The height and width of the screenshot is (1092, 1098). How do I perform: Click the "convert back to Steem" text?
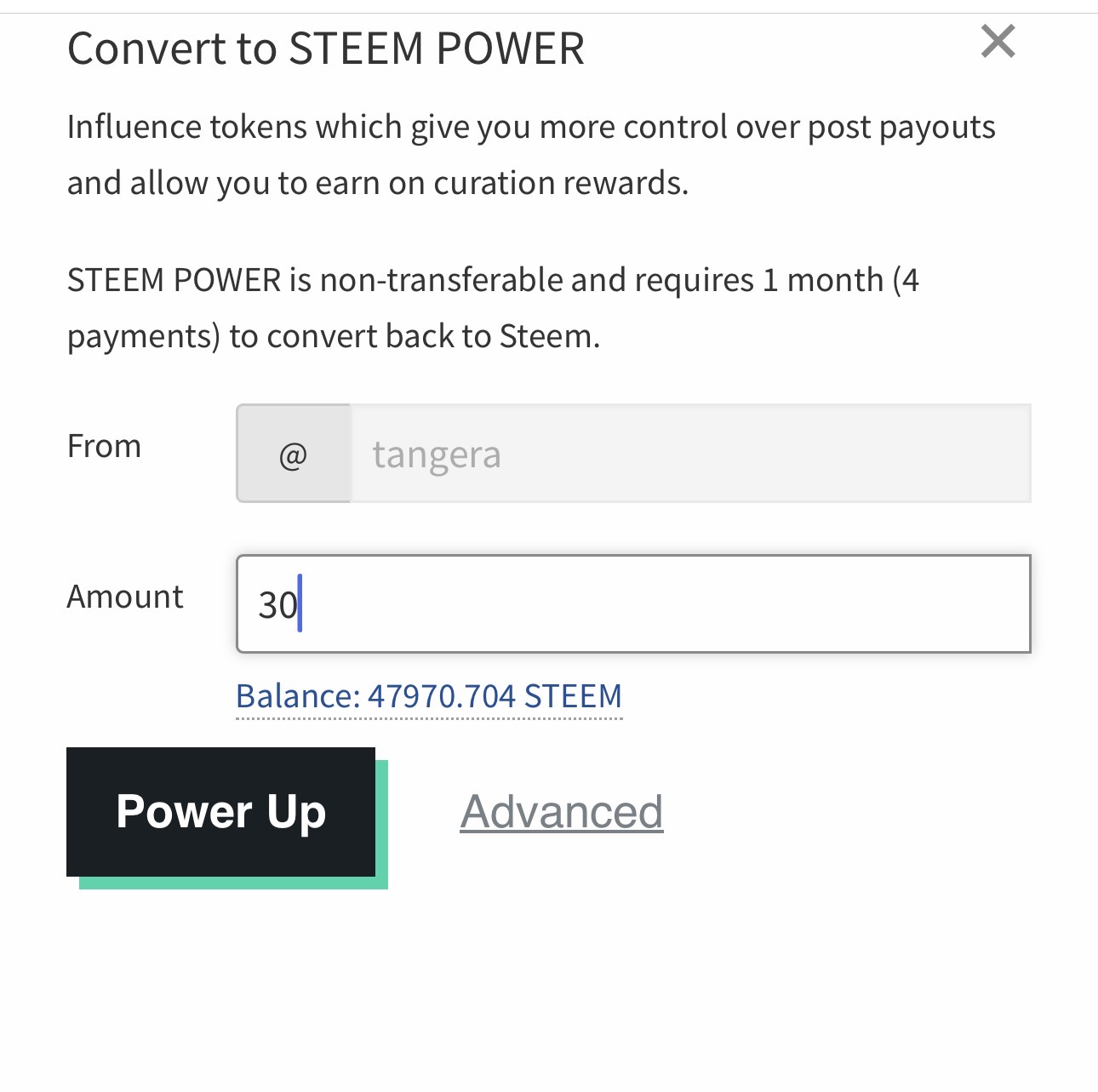click(x=432, y=336)
